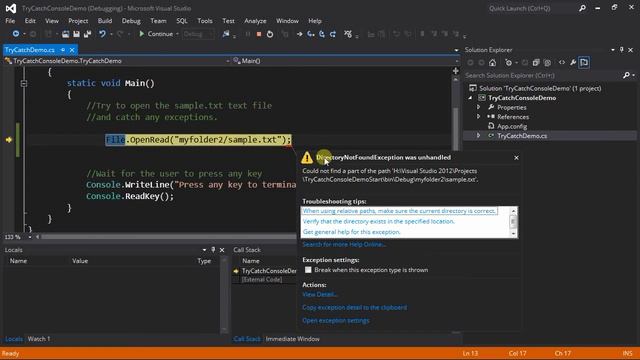Click Solution Explorer Collapse All icon
Screen dimensions: 640x360
[x=536, y=62]
